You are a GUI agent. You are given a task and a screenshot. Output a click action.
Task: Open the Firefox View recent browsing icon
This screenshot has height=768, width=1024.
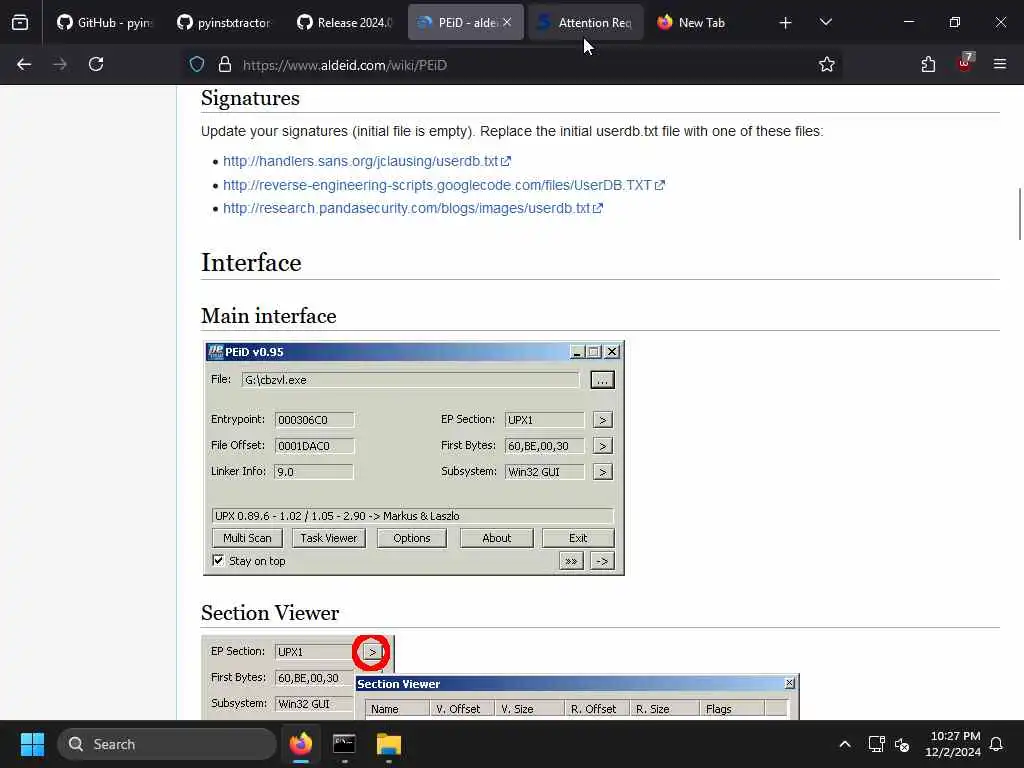click(x=20, y=23)
